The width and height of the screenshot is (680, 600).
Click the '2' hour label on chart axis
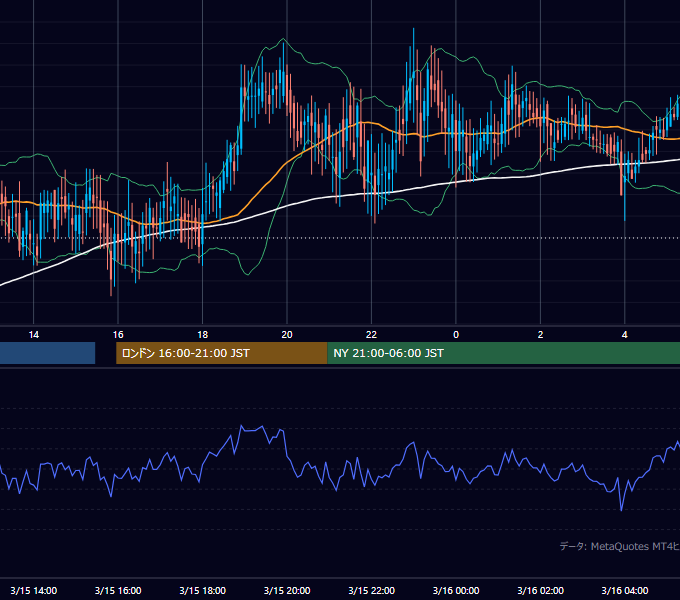(x=540, y=335)
